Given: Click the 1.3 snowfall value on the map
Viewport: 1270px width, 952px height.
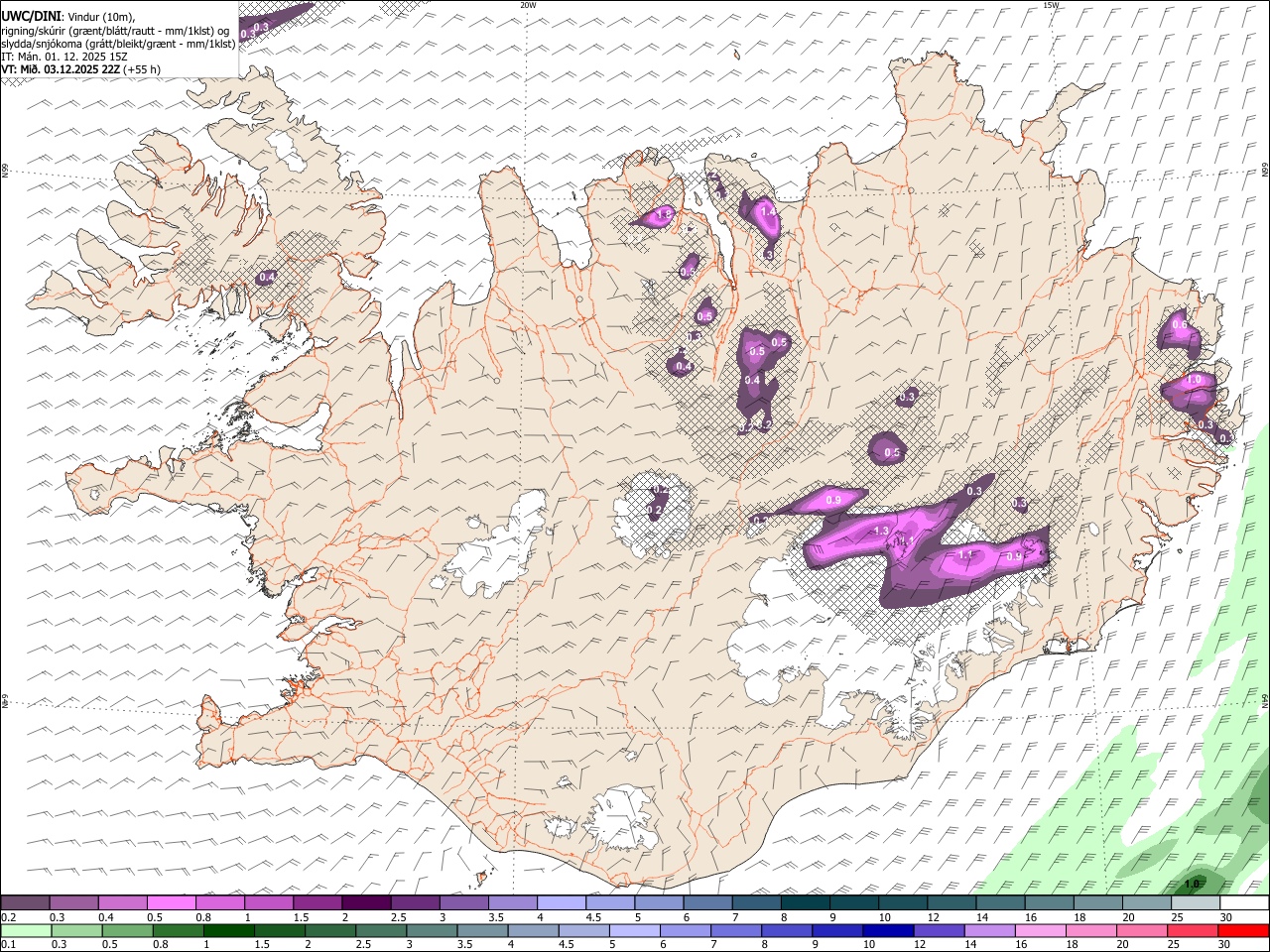Looking at the screenshot, I should coord(881,532).
